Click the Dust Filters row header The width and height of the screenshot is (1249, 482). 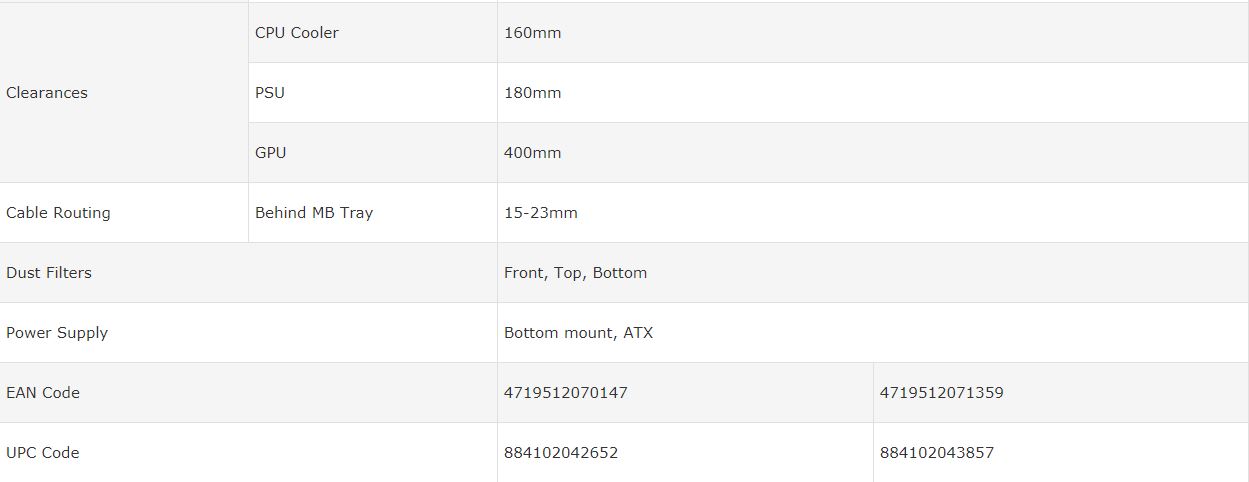click(49, 273)
